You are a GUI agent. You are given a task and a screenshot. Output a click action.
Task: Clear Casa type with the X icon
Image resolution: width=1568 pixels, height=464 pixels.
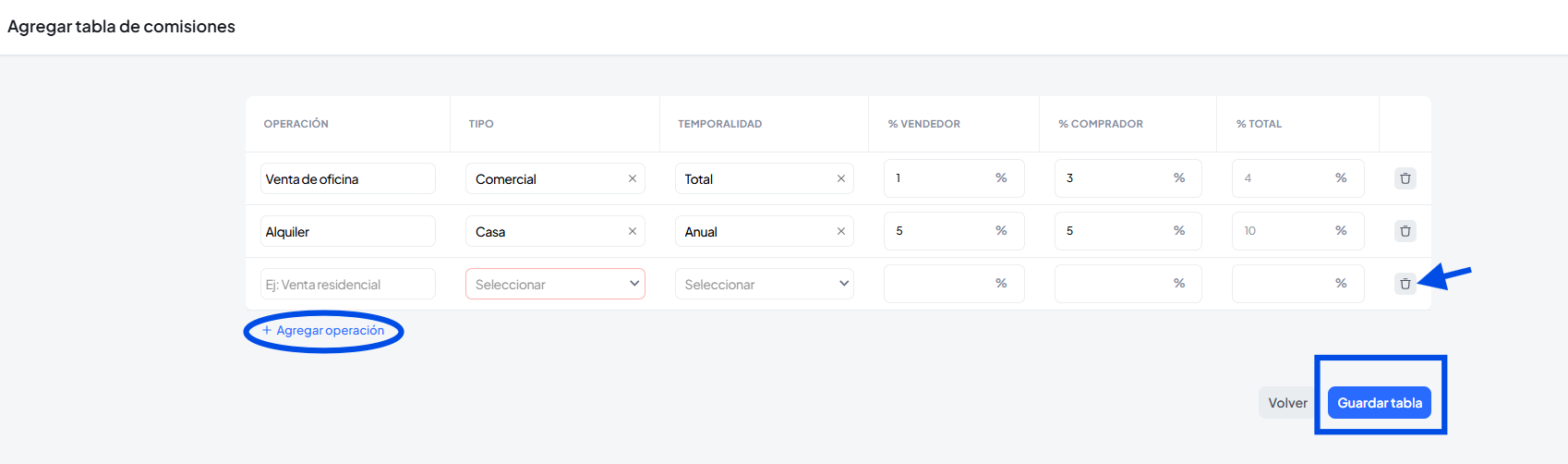pos(633,231)
